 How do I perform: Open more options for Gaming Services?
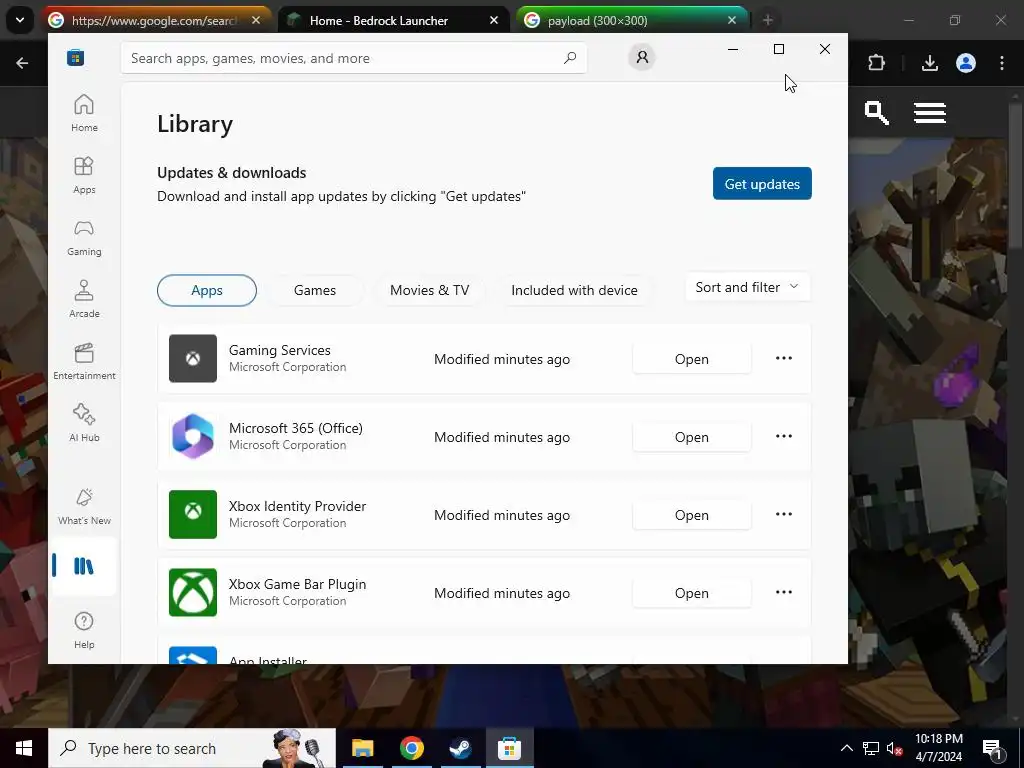point(784,359)
